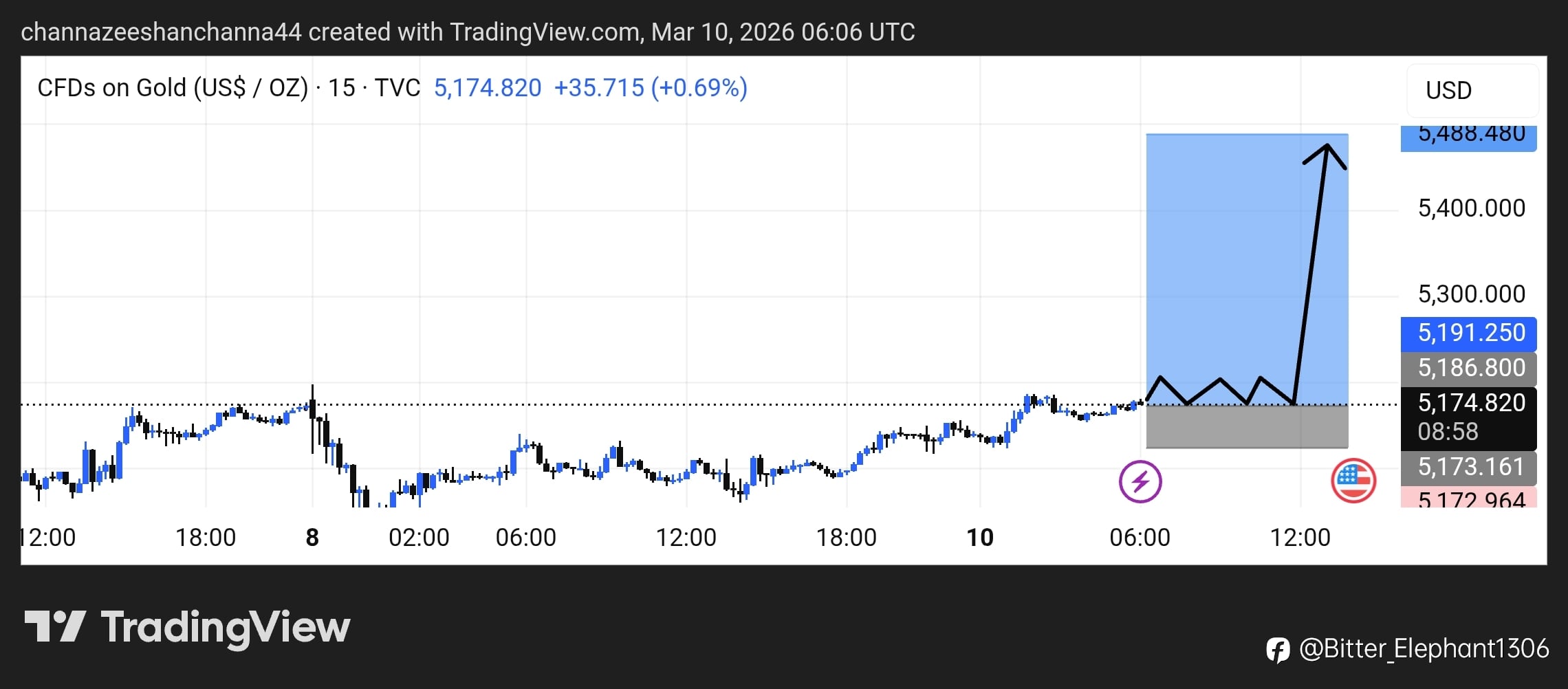1568x689 pixels.
Task: Select the 5,191.250 blue price label
Action: tap(1468, 333)
